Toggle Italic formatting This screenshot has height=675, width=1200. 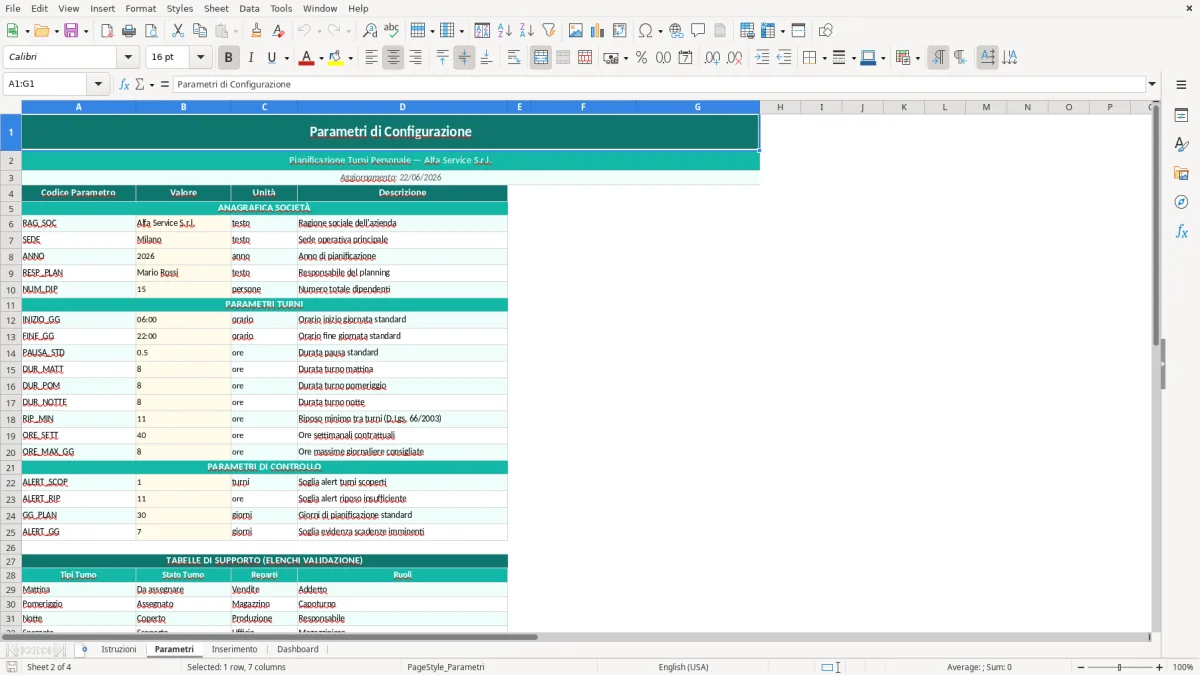[251, 58]
